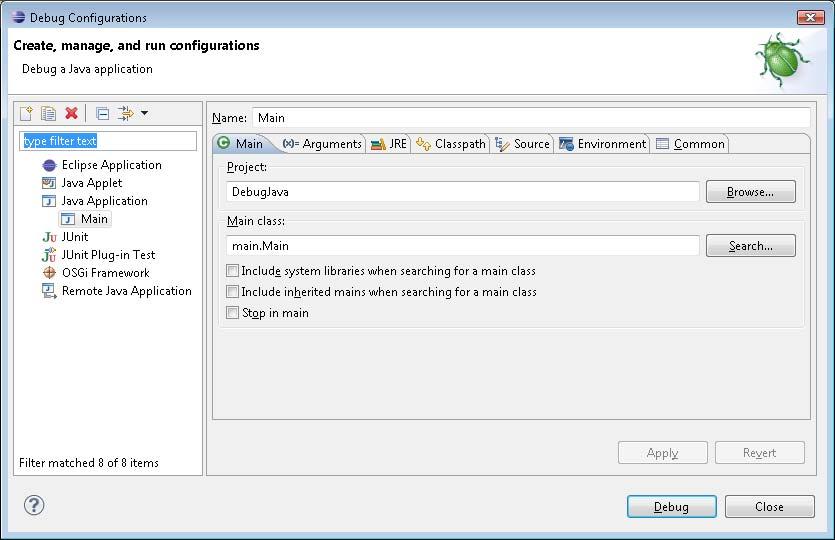Click the help question mark icon
Viewport: 835px width, 540px height.
34,505
